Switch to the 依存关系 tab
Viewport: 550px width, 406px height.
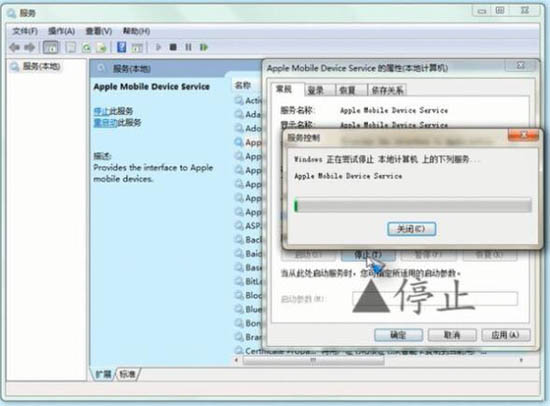pyautogui.click(x=387, y=90)
